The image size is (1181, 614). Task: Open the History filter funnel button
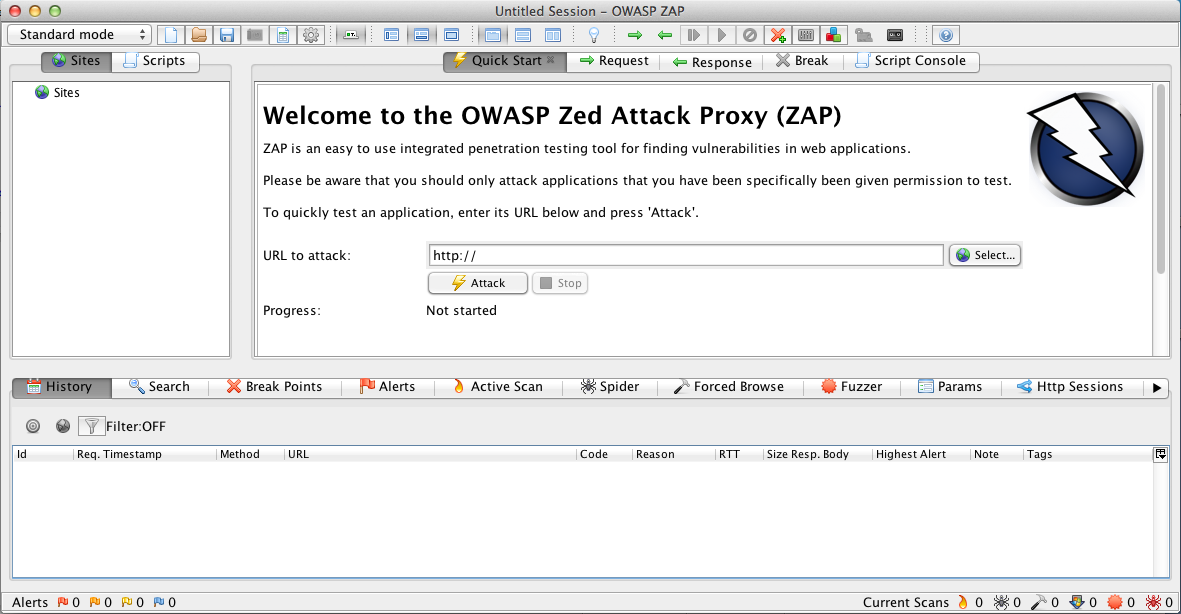coord(91,426)
